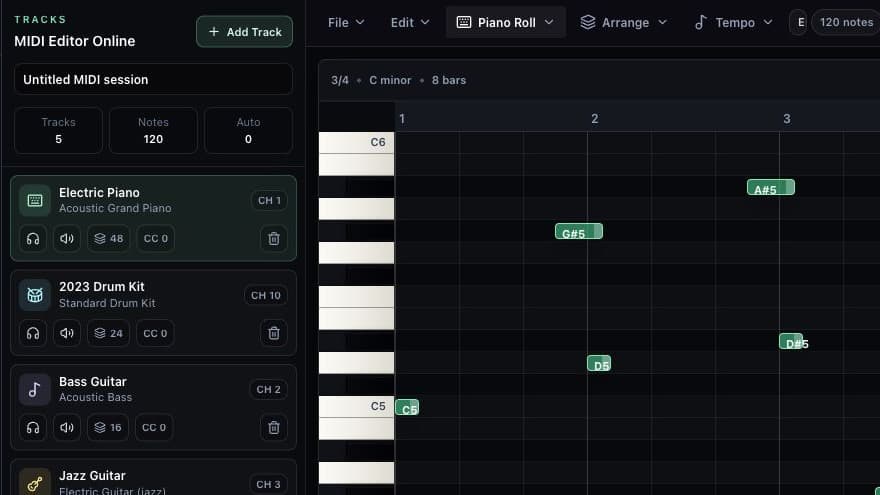Select the G#5 note in piano roll
This screenshot has height=495, width=880.
[x=579, y=231]
